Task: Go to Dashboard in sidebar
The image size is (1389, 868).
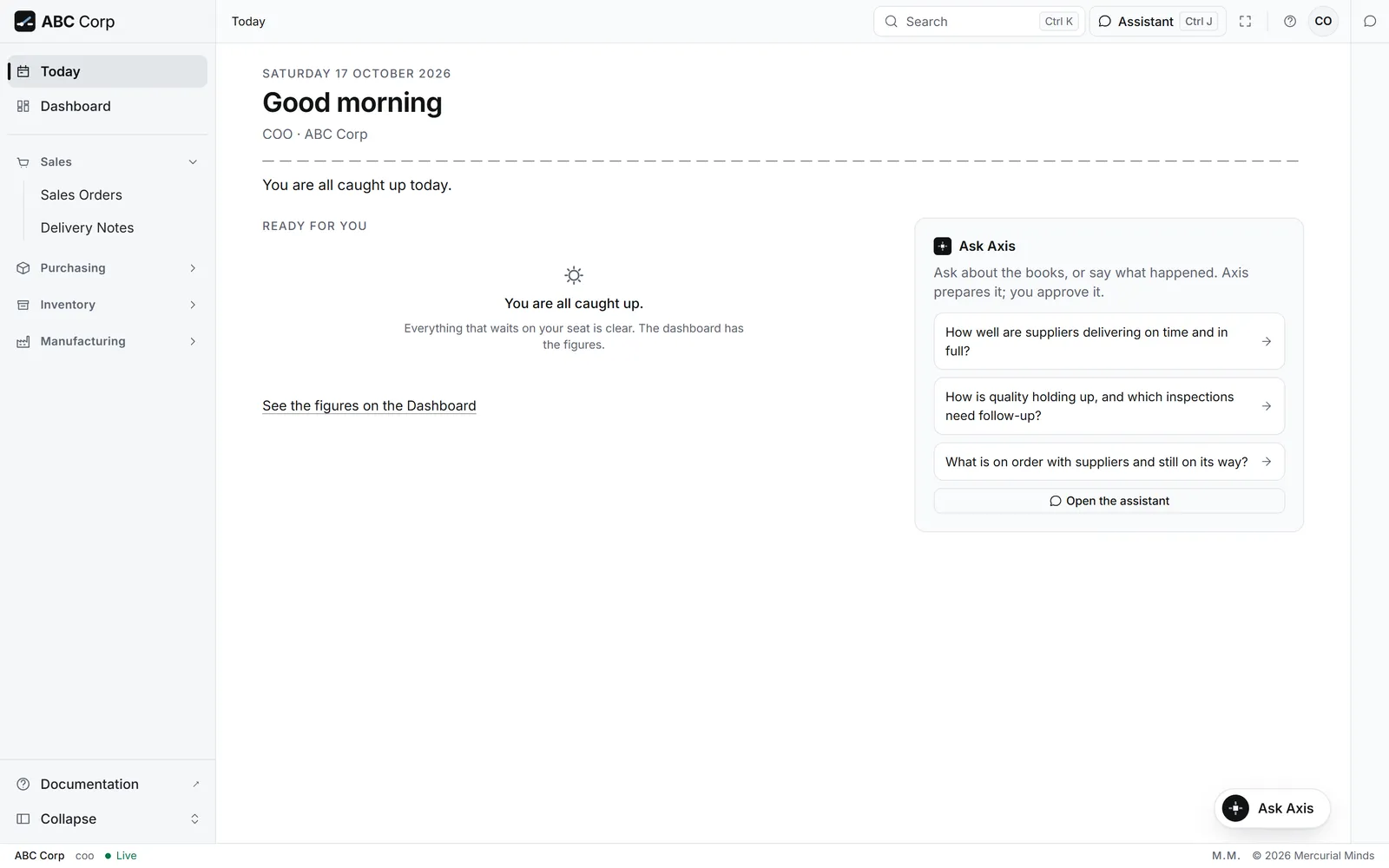Action: pyautogui.click(x=108, y=106)
